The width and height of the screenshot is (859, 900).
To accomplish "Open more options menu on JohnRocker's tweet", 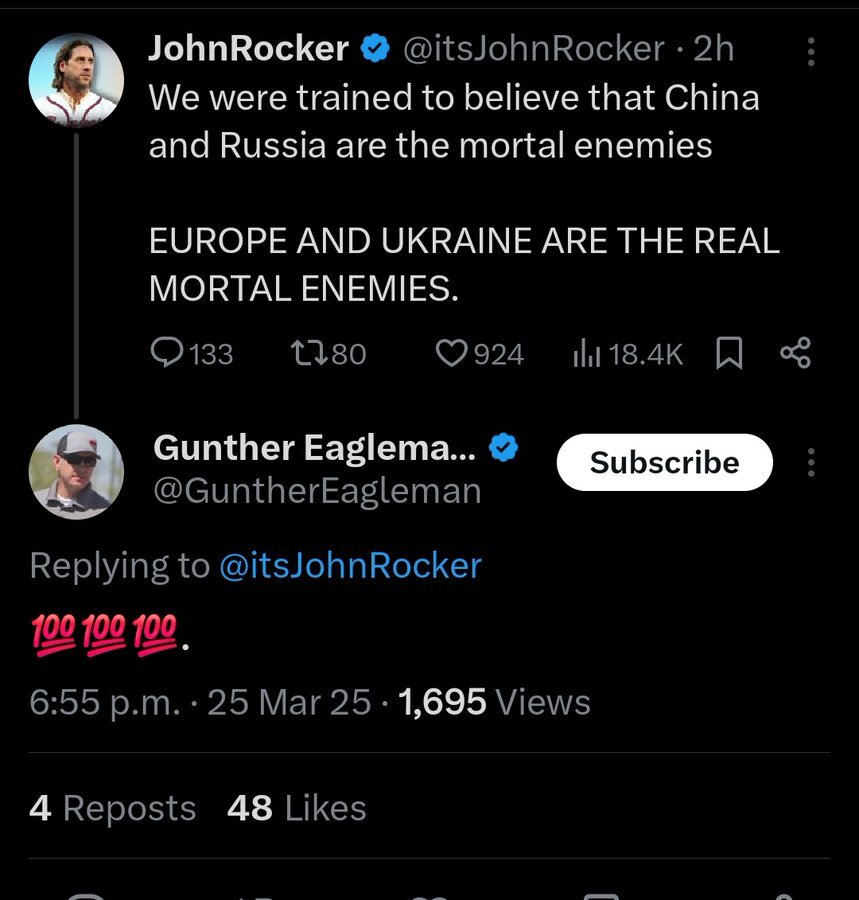I will [x=810, y=51].
